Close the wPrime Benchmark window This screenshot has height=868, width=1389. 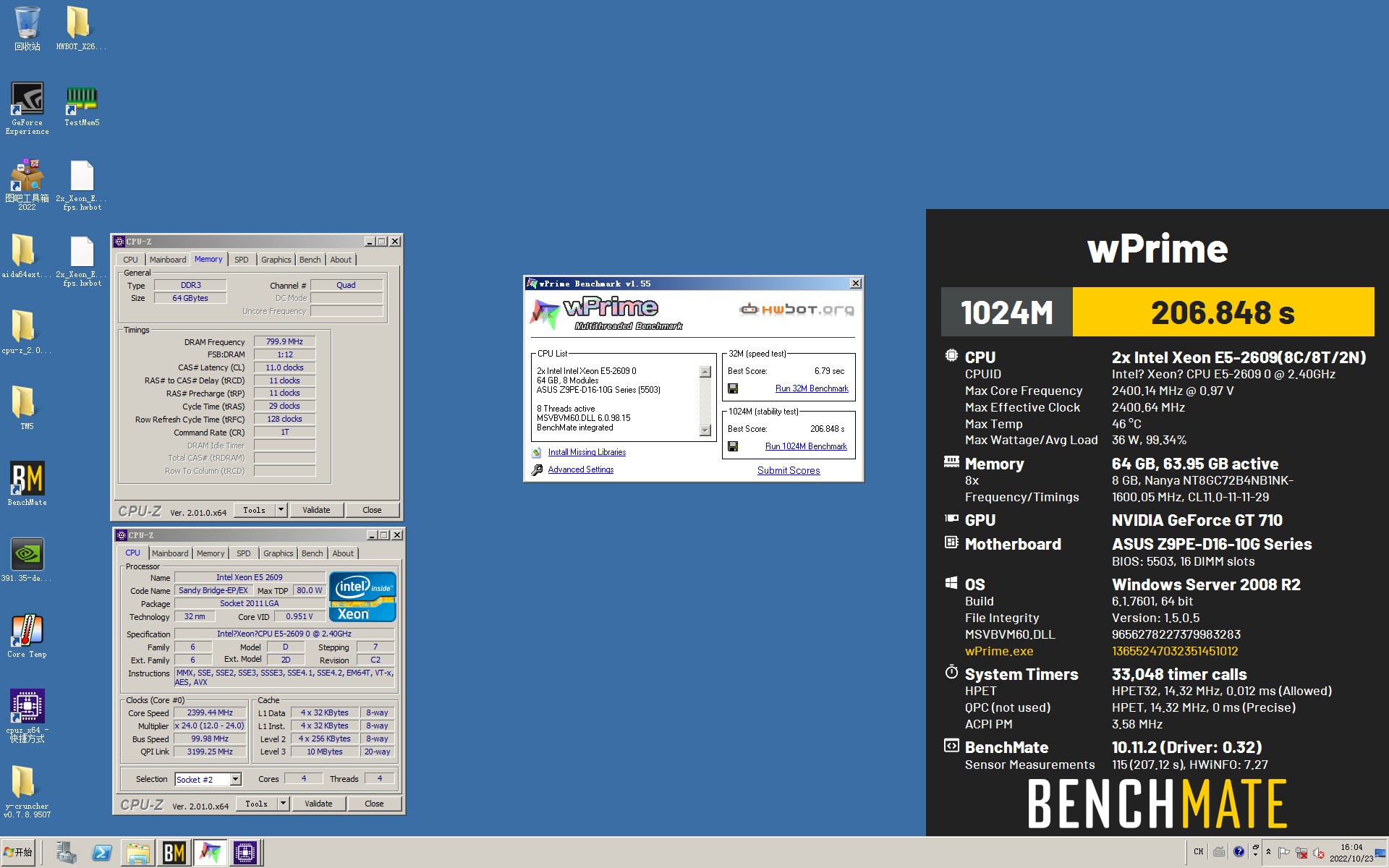856,284
